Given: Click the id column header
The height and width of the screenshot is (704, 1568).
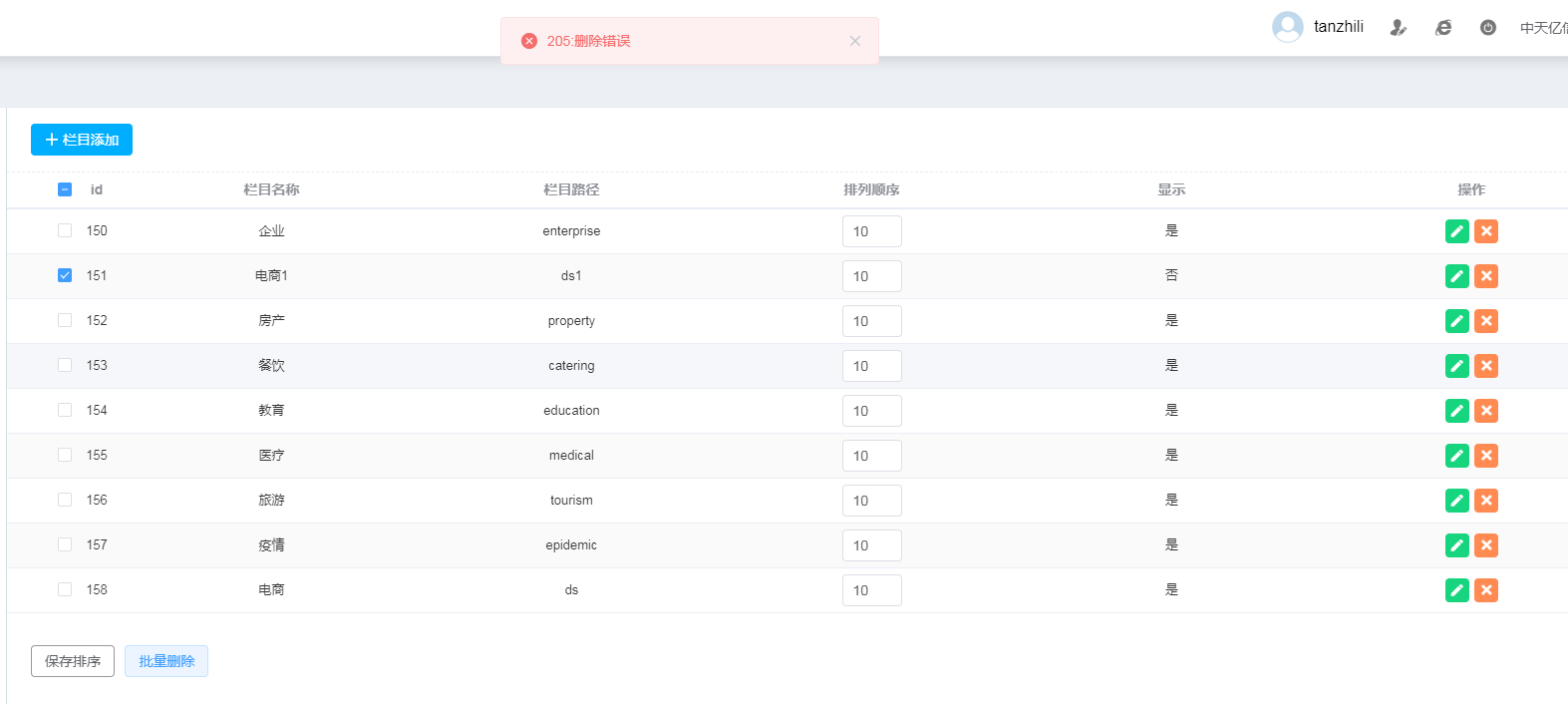Looking at the screenshot, I should [97, 189].
